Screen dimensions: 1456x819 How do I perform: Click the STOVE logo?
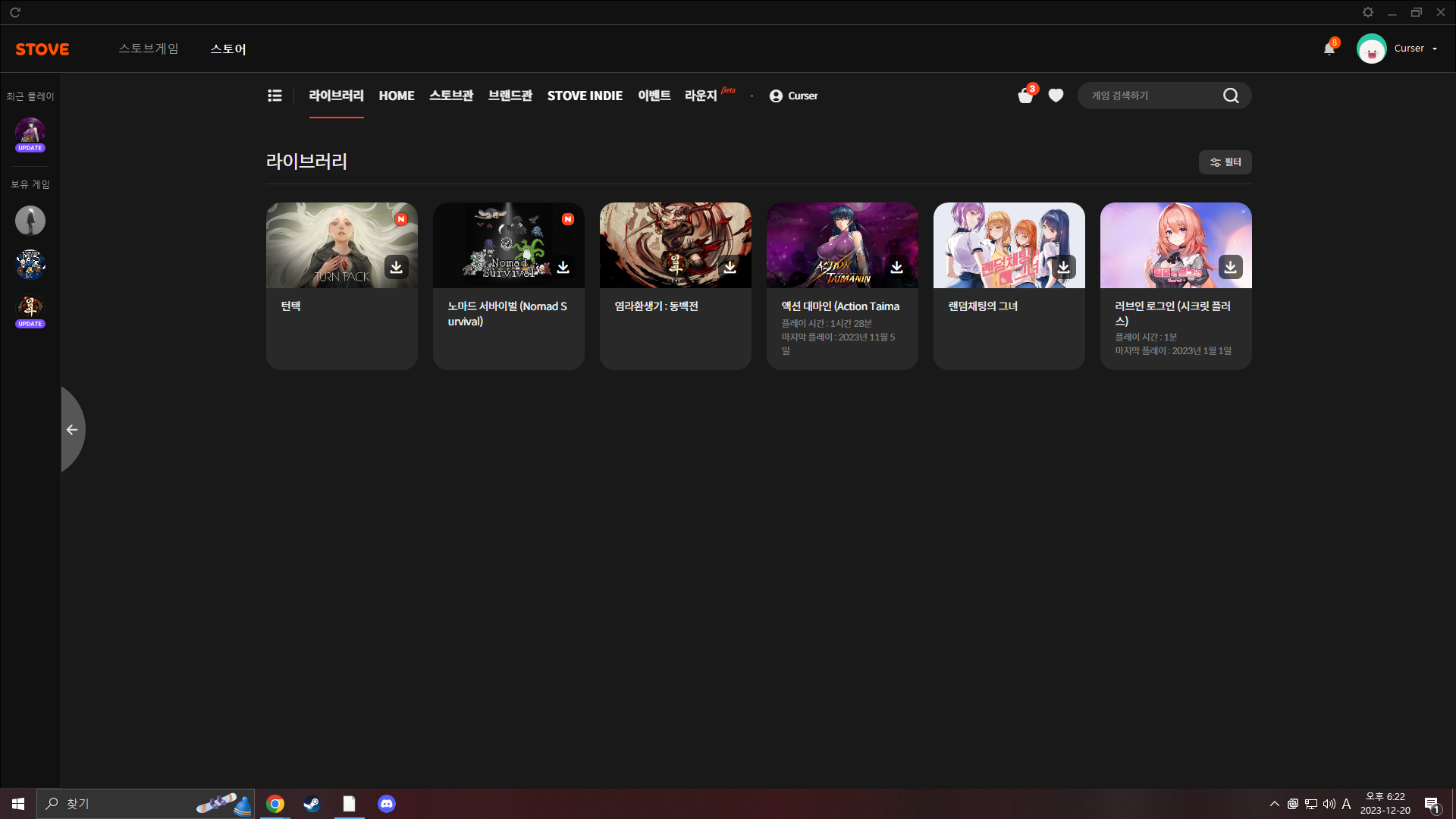[x=42, y=49]
